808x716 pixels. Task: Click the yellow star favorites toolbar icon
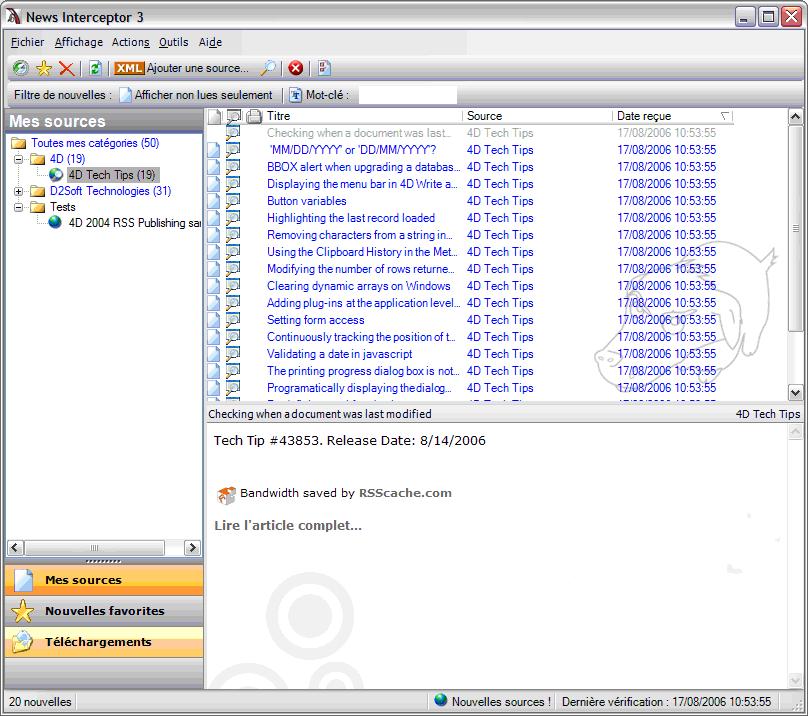point(44,68)
